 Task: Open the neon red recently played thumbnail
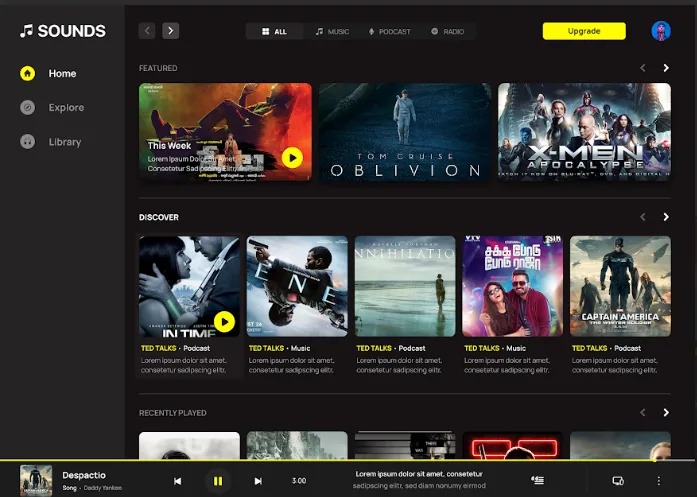513,445
